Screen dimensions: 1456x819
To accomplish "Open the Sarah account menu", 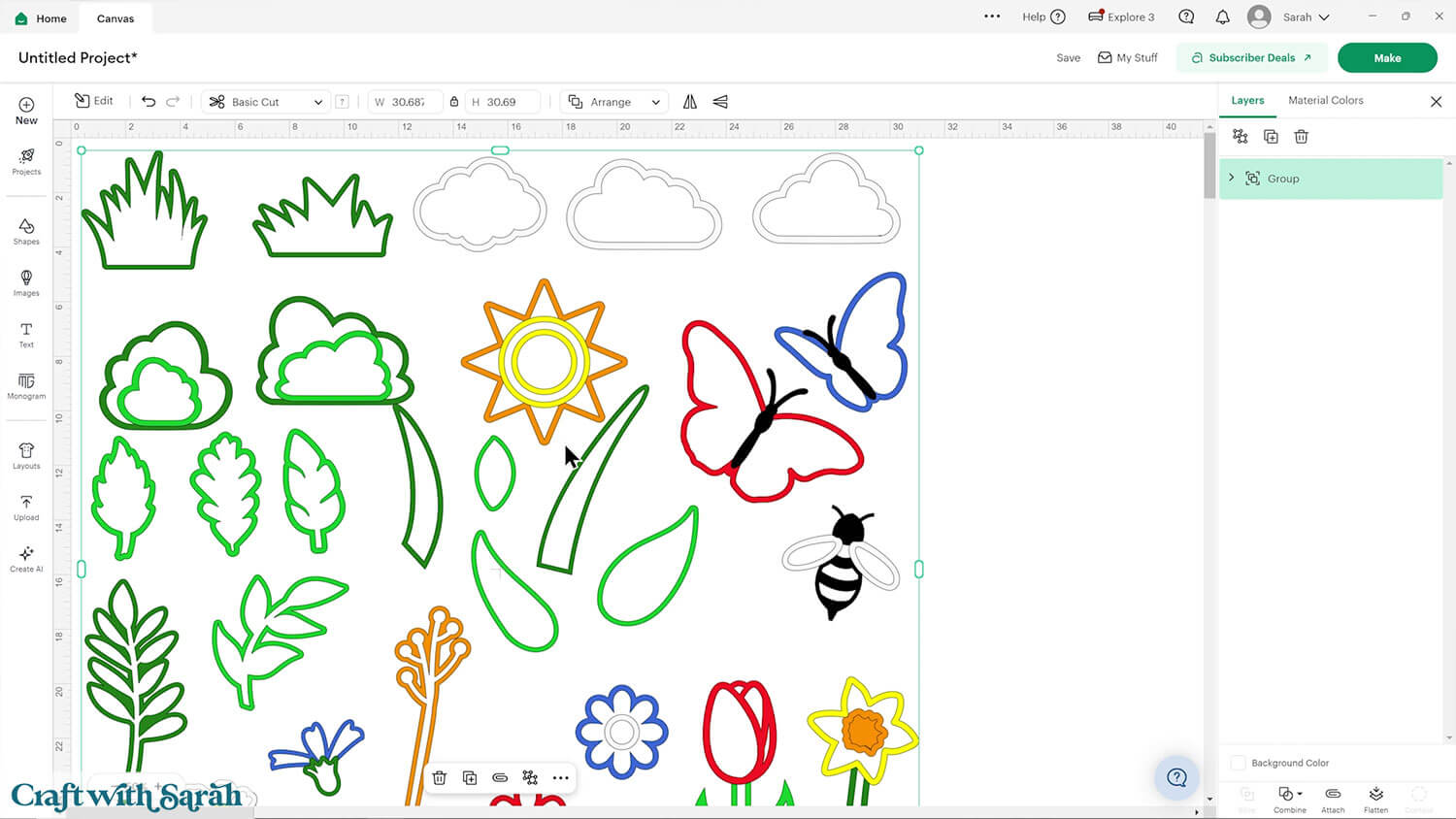I will tap(1304, 17).
